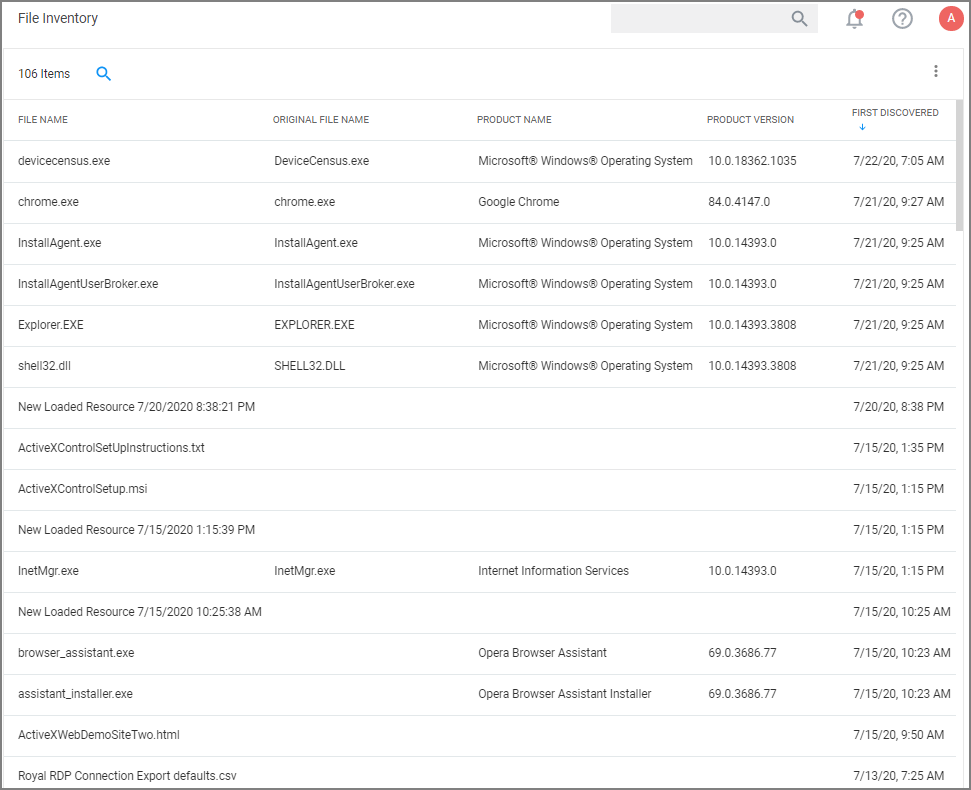Click the user profile avatar A
Screen dimensions: 971x790
pos(951,18)
